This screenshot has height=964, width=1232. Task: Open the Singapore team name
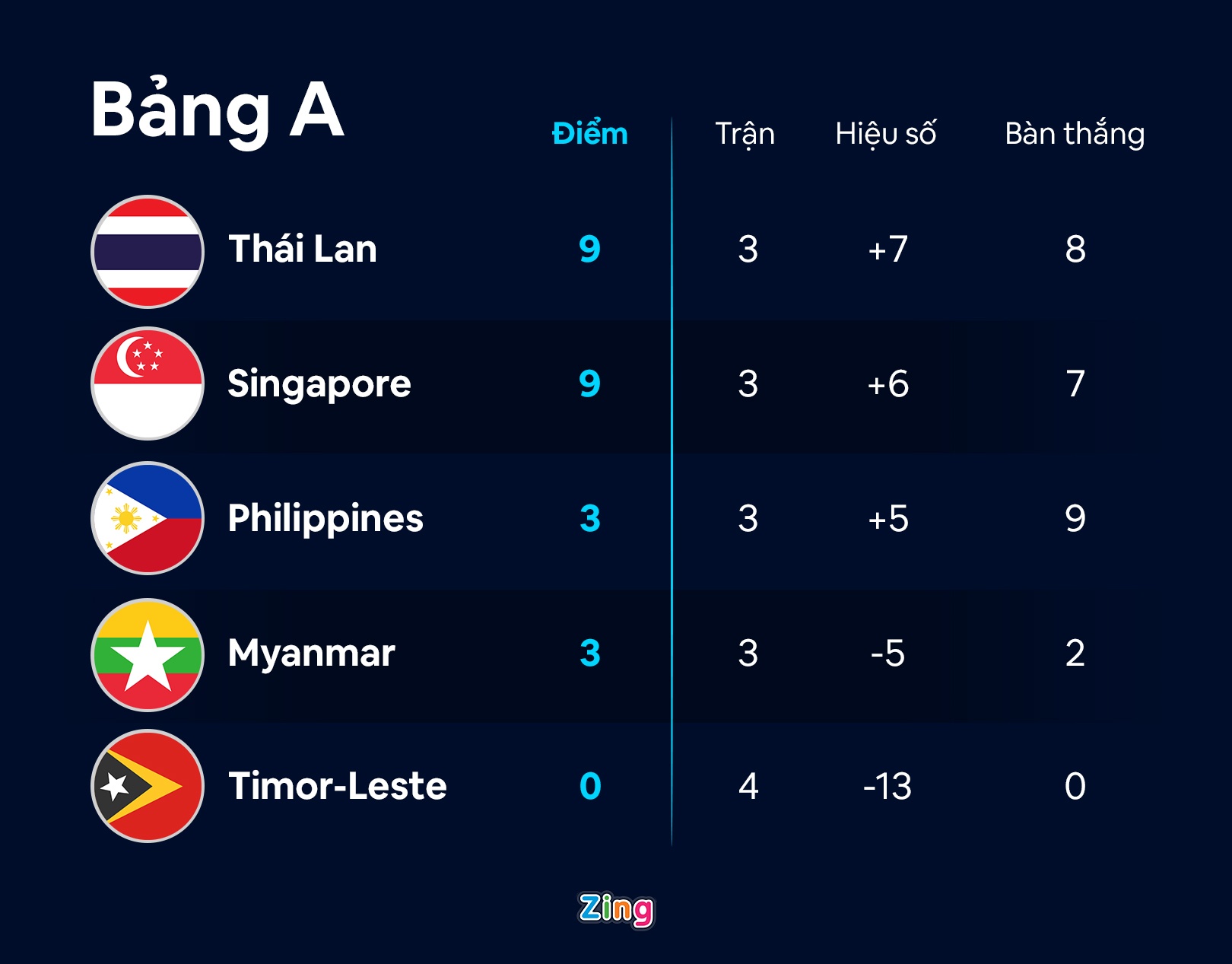coord(319,384)
